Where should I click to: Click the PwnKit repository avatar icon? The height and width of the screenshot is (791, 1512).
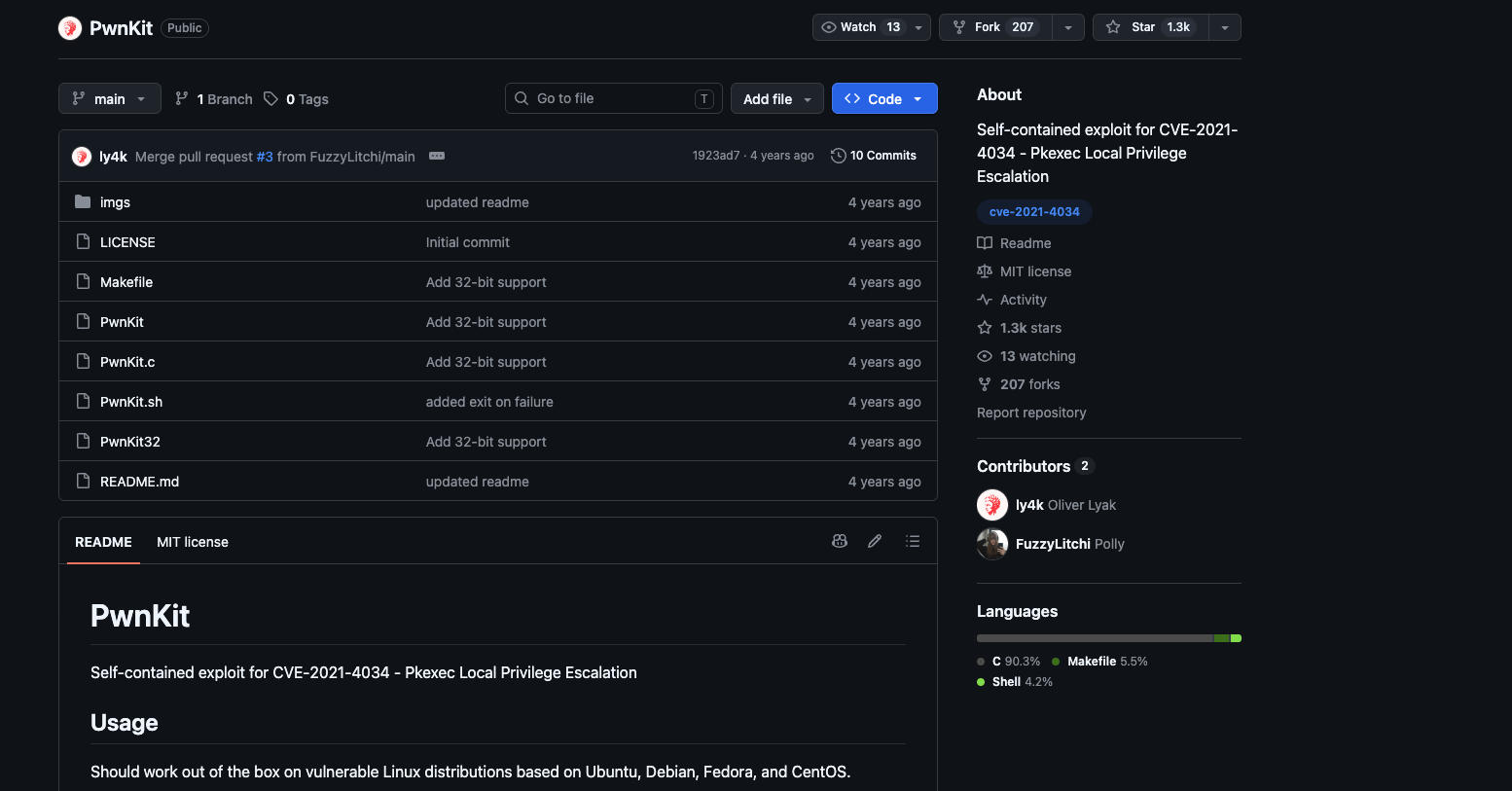point(70,28)
